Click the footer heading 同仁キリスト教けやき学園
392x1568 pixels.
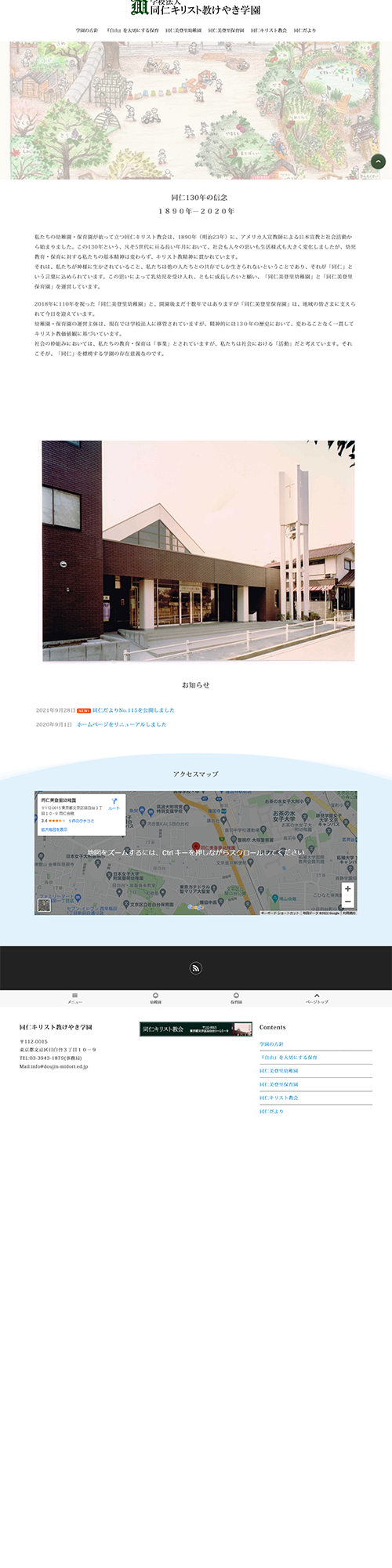[56, 1027]
